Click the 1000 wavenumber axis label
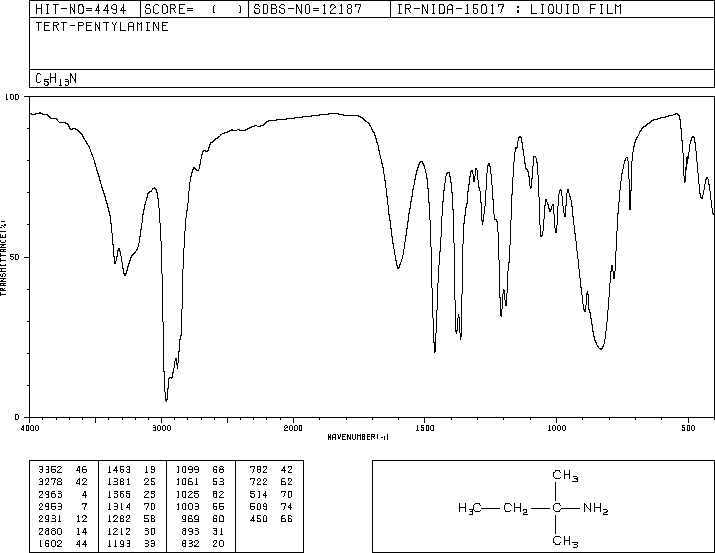The image size is (715, 553). [x=556, y=428]
